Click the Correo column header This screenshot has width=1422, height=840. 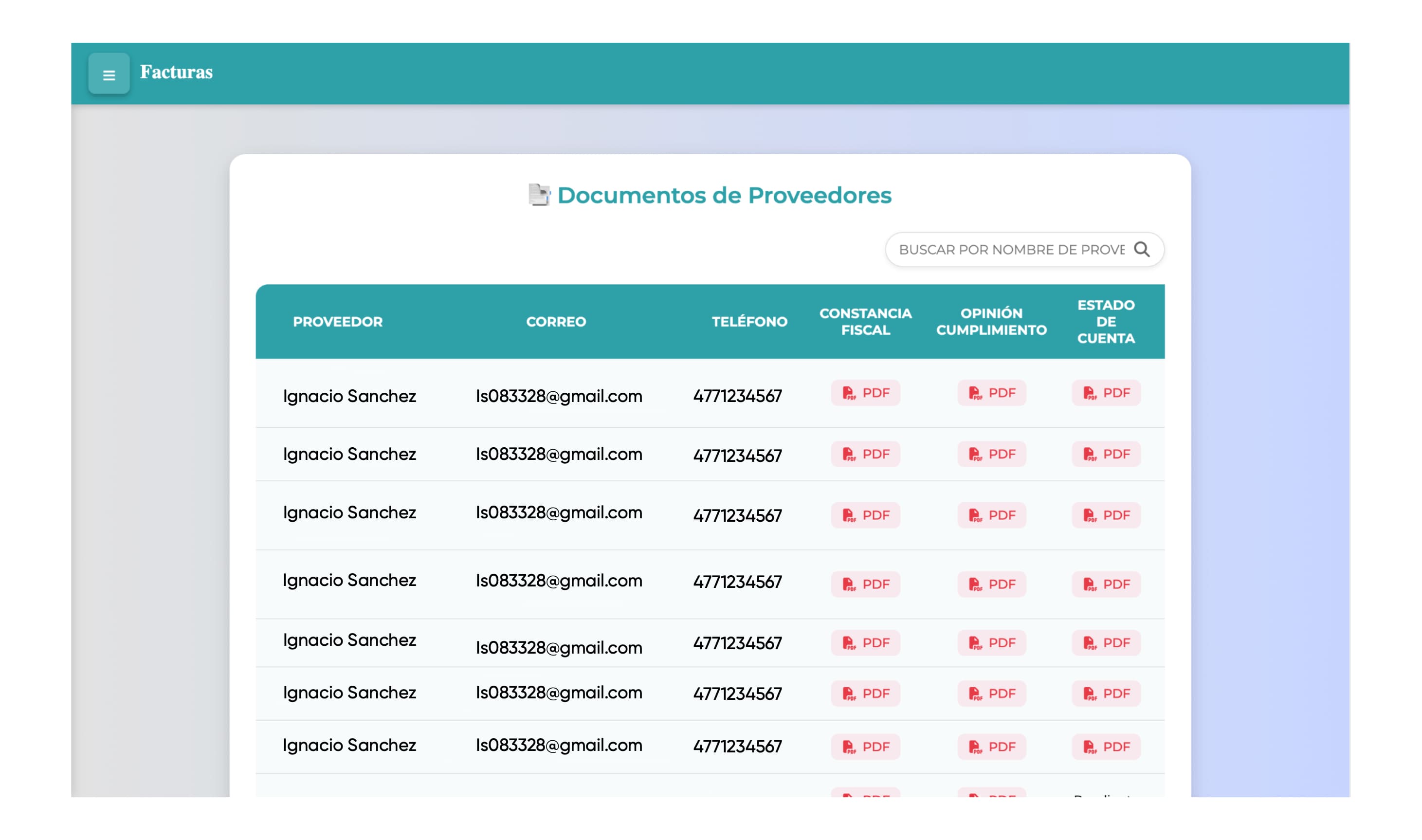coord(556,322)
